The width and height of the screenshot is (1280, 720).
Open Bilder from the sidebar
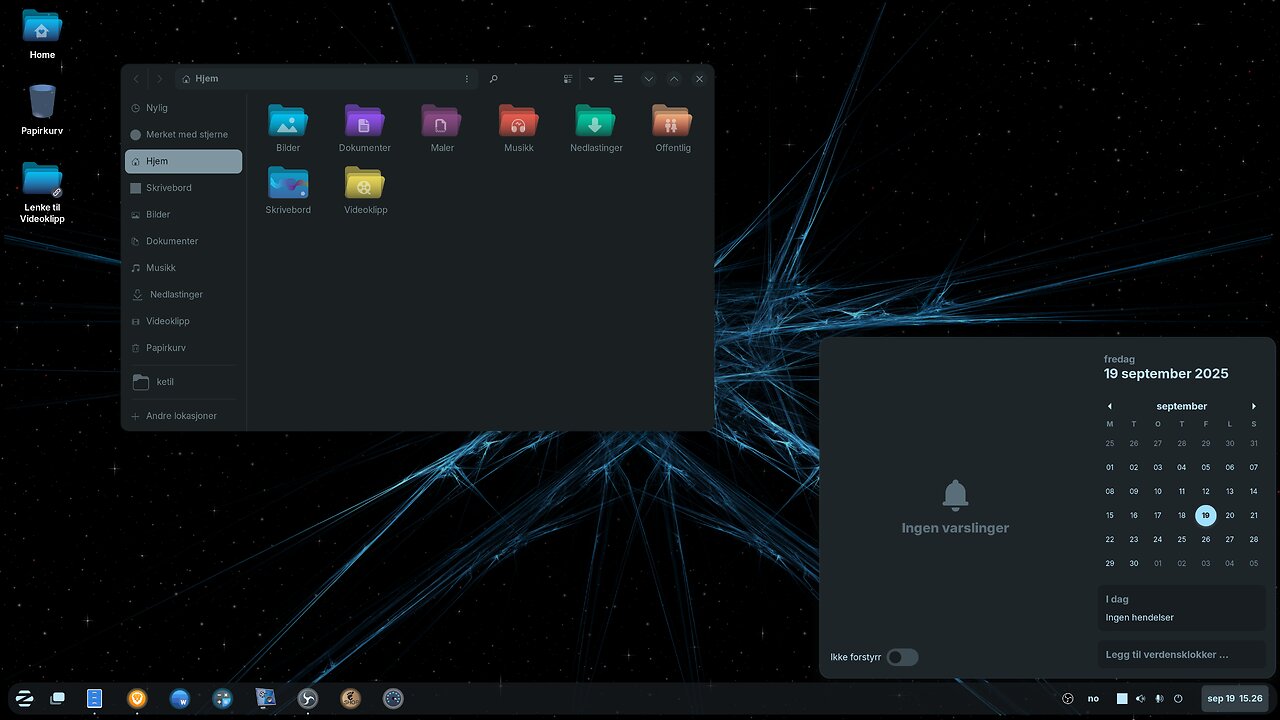[183, 214]
